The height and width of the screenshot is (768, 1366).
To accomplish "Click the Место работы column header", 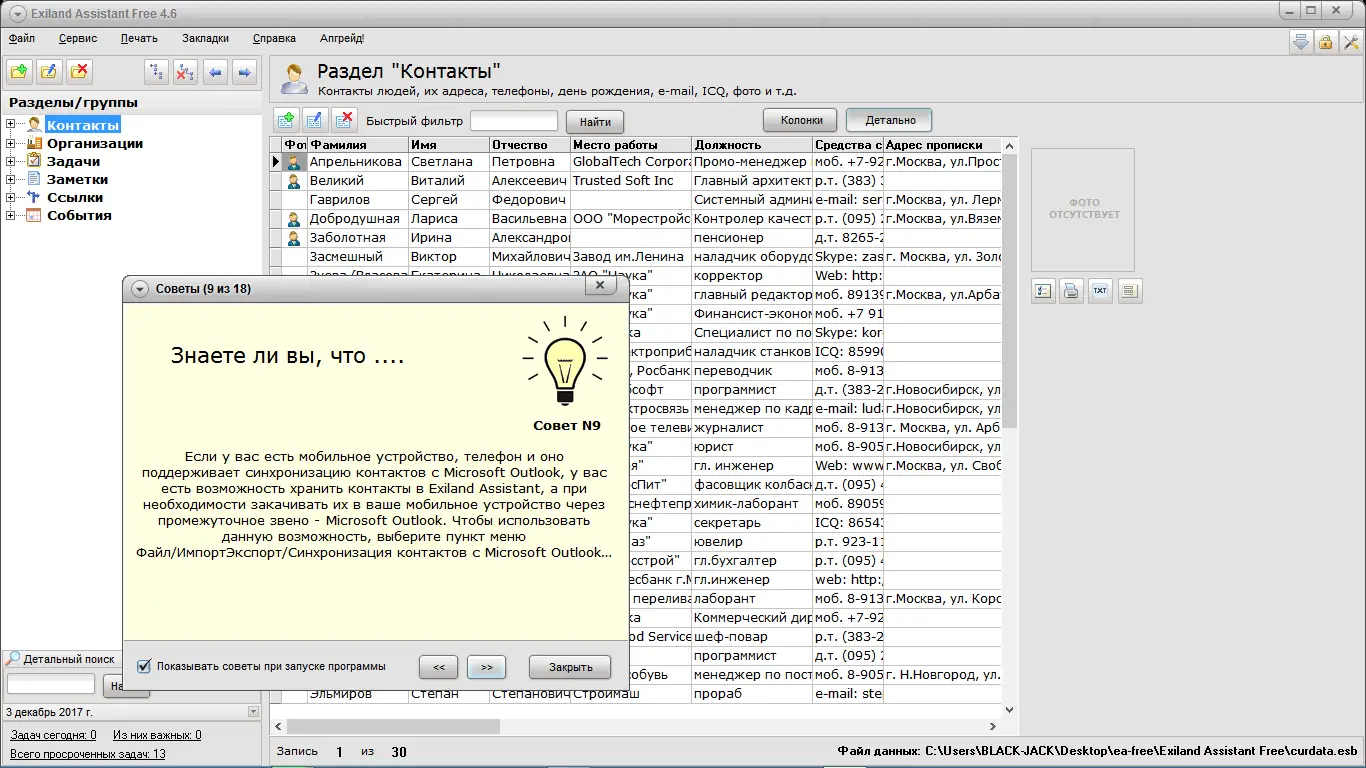I will tap(630, 145).
